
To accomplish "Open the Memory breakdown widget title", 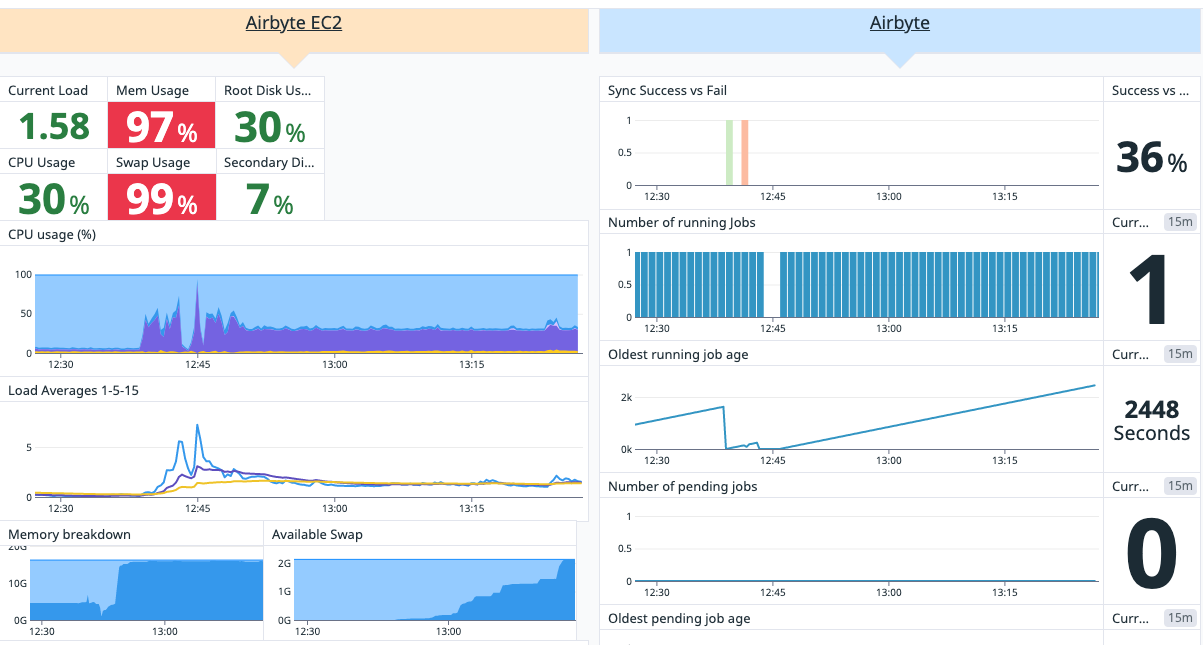I will click(69, 534).
